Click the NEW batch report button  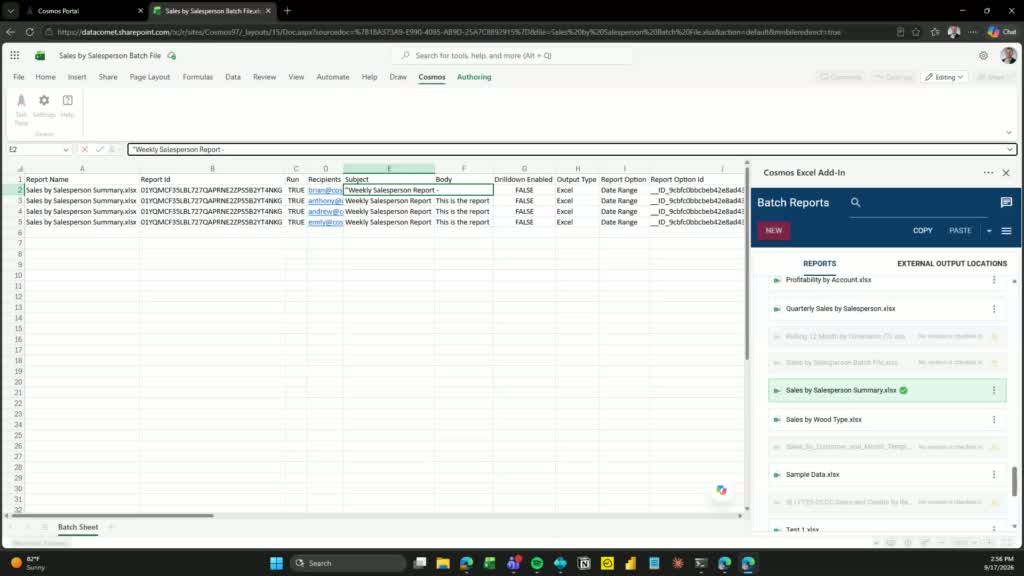[774, 231]
